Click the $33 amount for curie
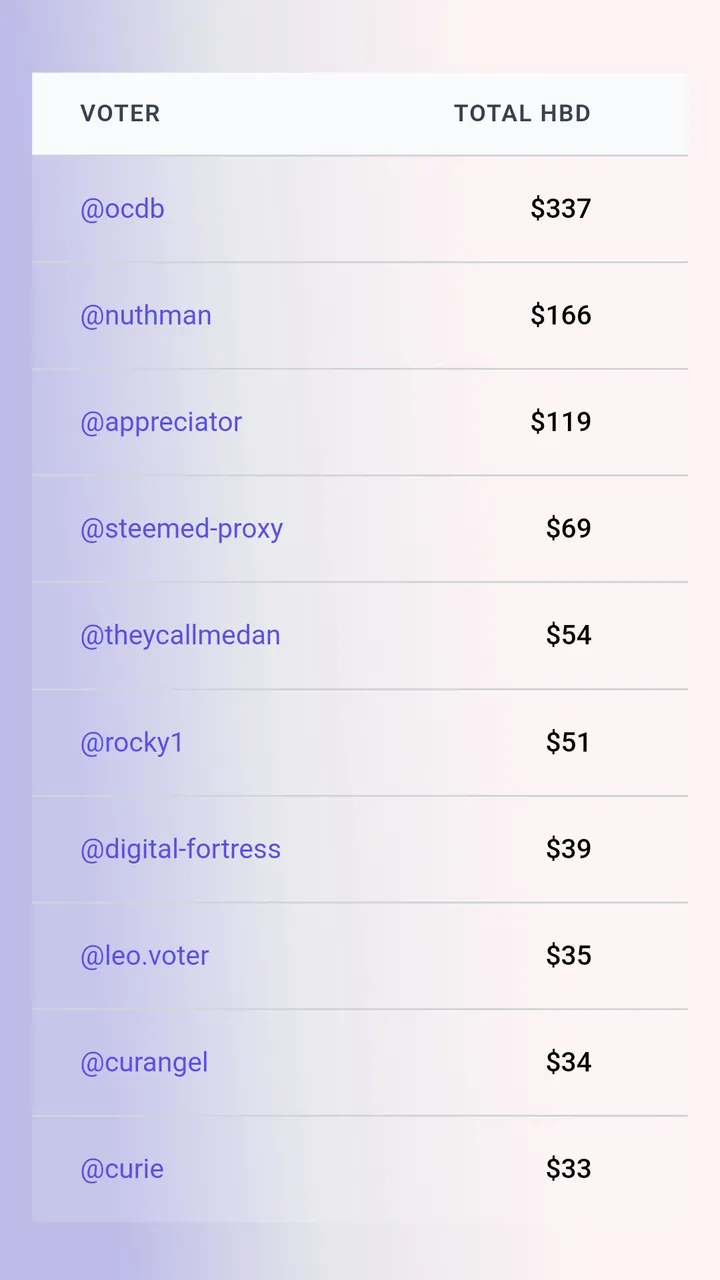720x1280 pixels. [569, 1169]
